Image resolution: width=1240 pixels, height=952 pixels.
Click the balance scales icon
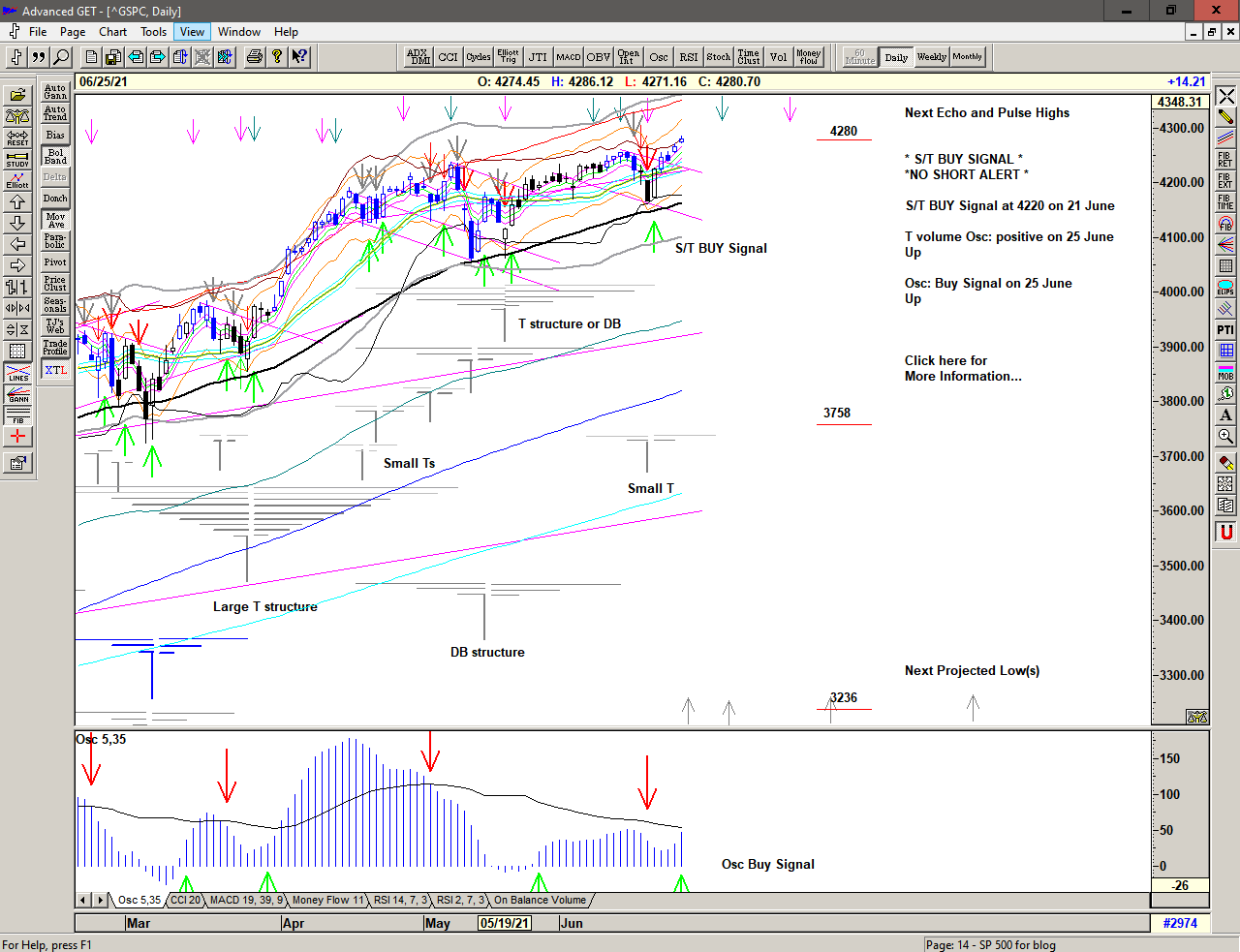point(17,116)
